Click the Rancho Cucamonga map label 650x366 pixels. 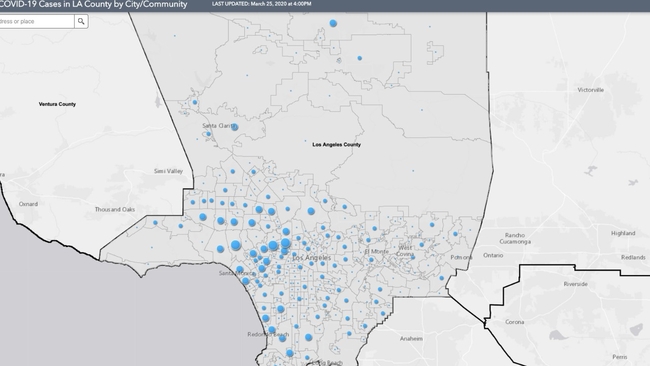(515, 238)
